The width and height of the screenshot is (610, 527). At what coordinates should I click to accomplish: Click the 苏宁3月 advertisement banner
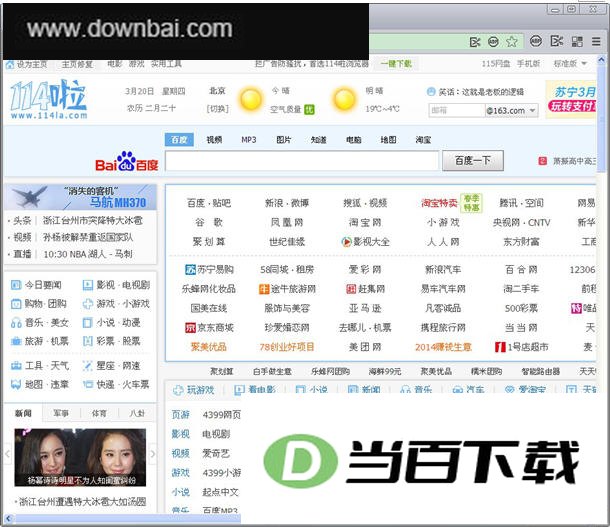571,99
